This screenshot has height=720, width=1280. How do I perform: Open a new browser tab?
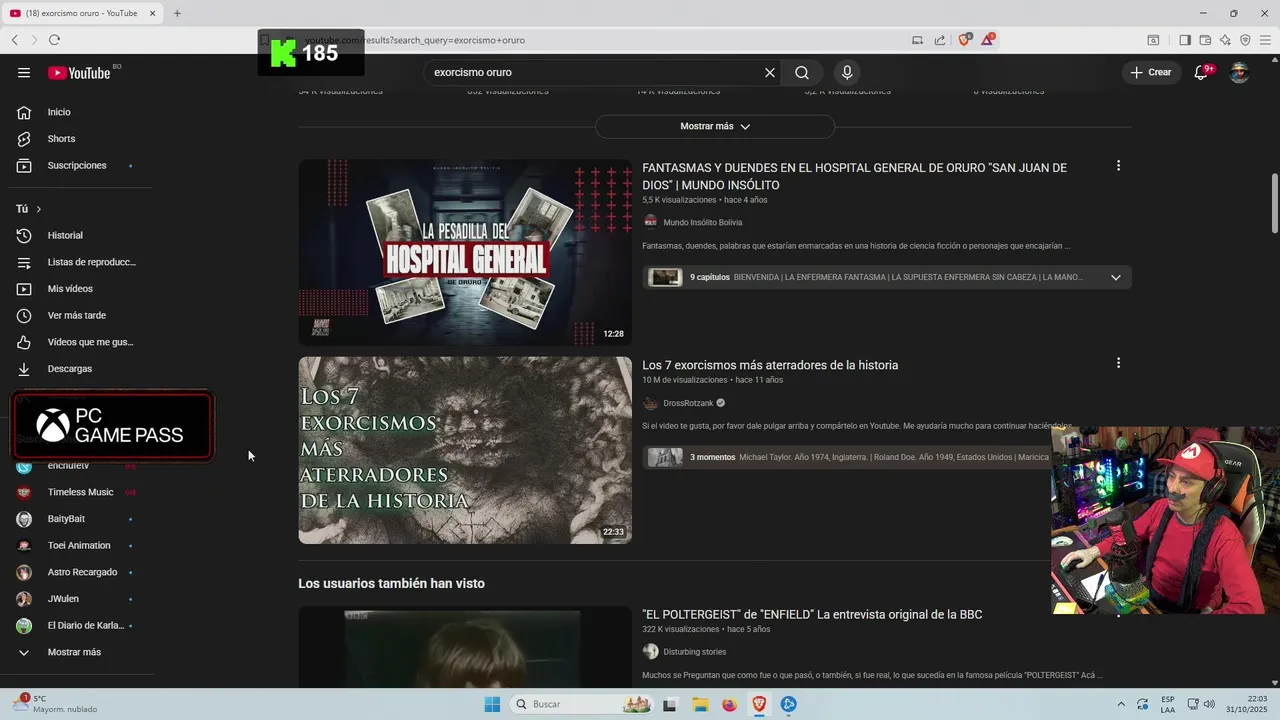point(177,13)
